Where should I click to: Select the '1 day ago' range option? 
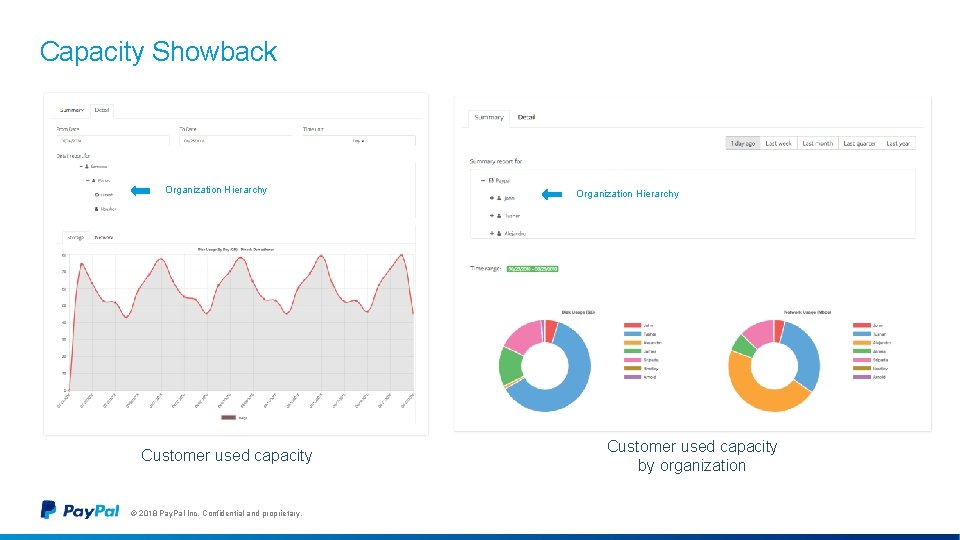743,143
